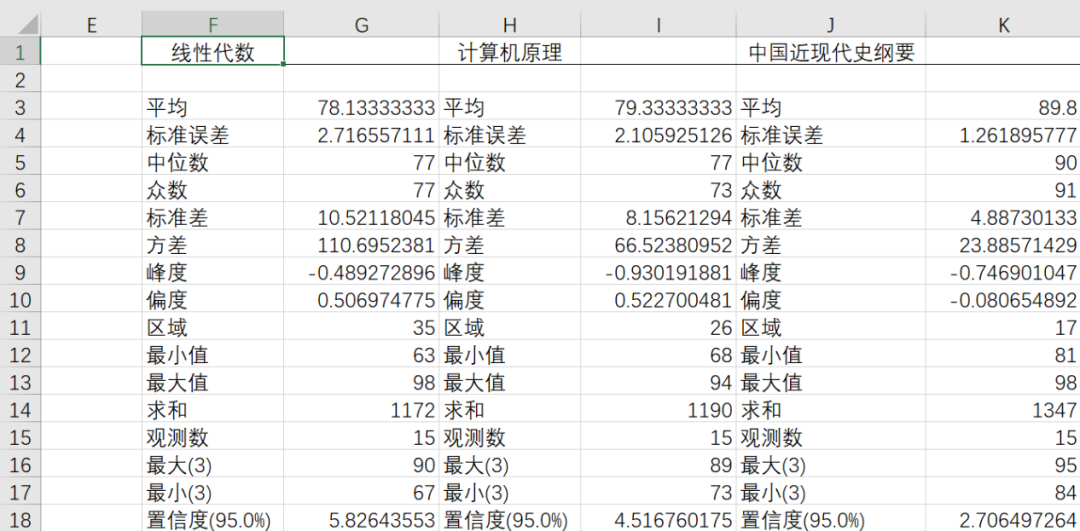Select column G header
This screenshot has width=1080, height=531.
coord(362,24)
